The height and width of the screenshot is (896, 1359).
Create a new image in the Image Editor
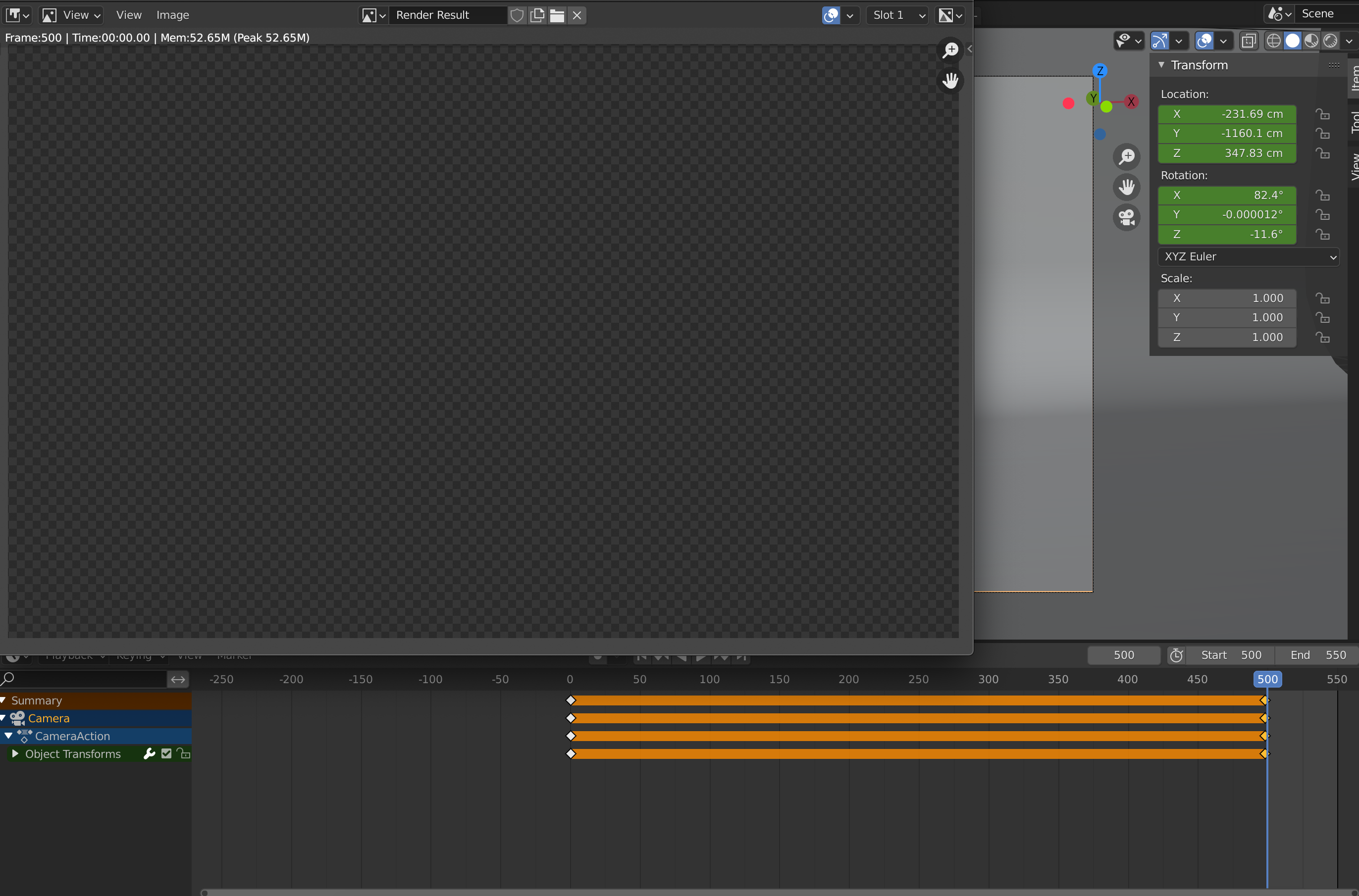[x=537, y=15]
